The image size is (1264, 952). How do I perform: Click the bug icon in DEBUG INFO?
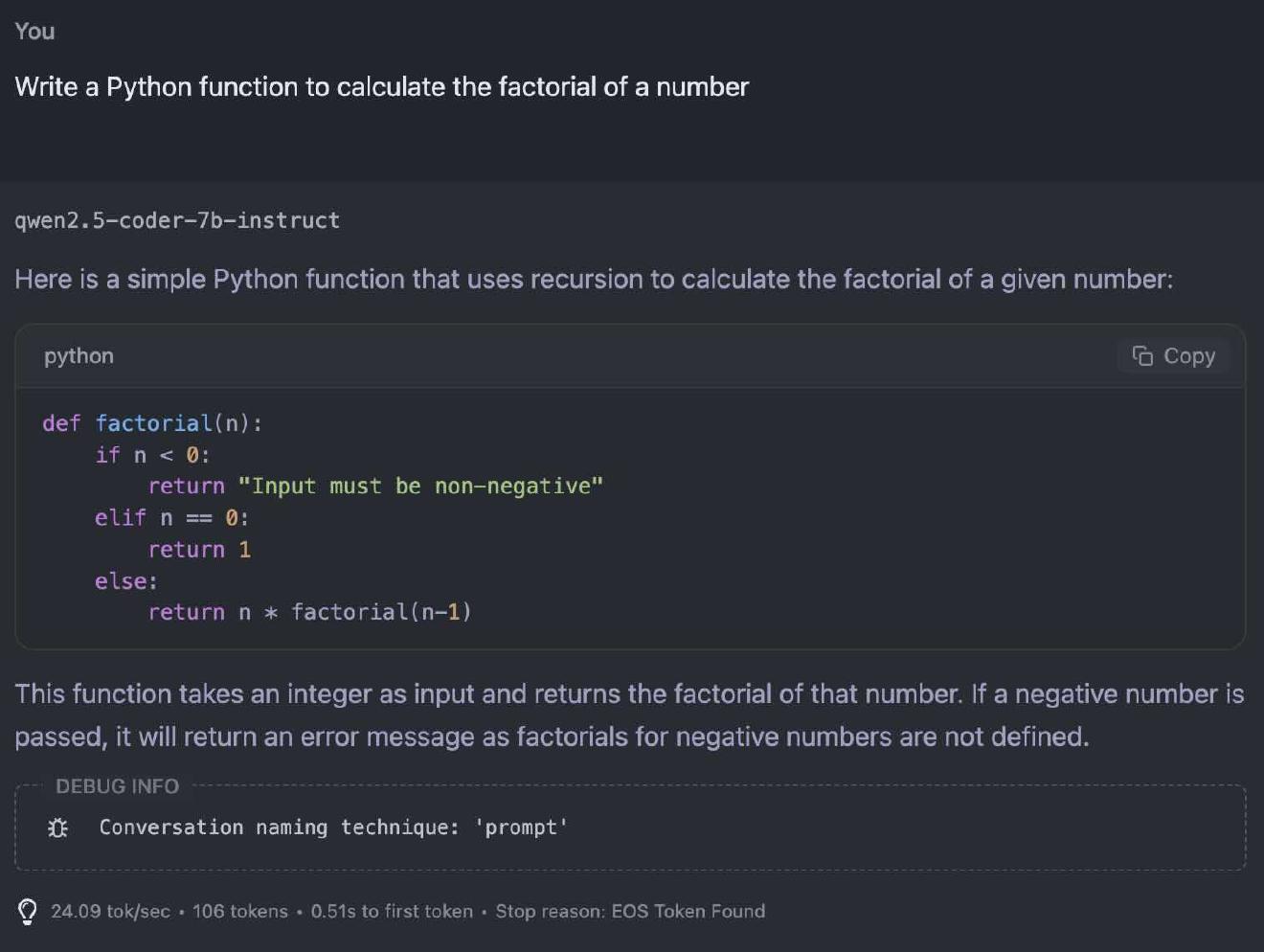point(56,827)
